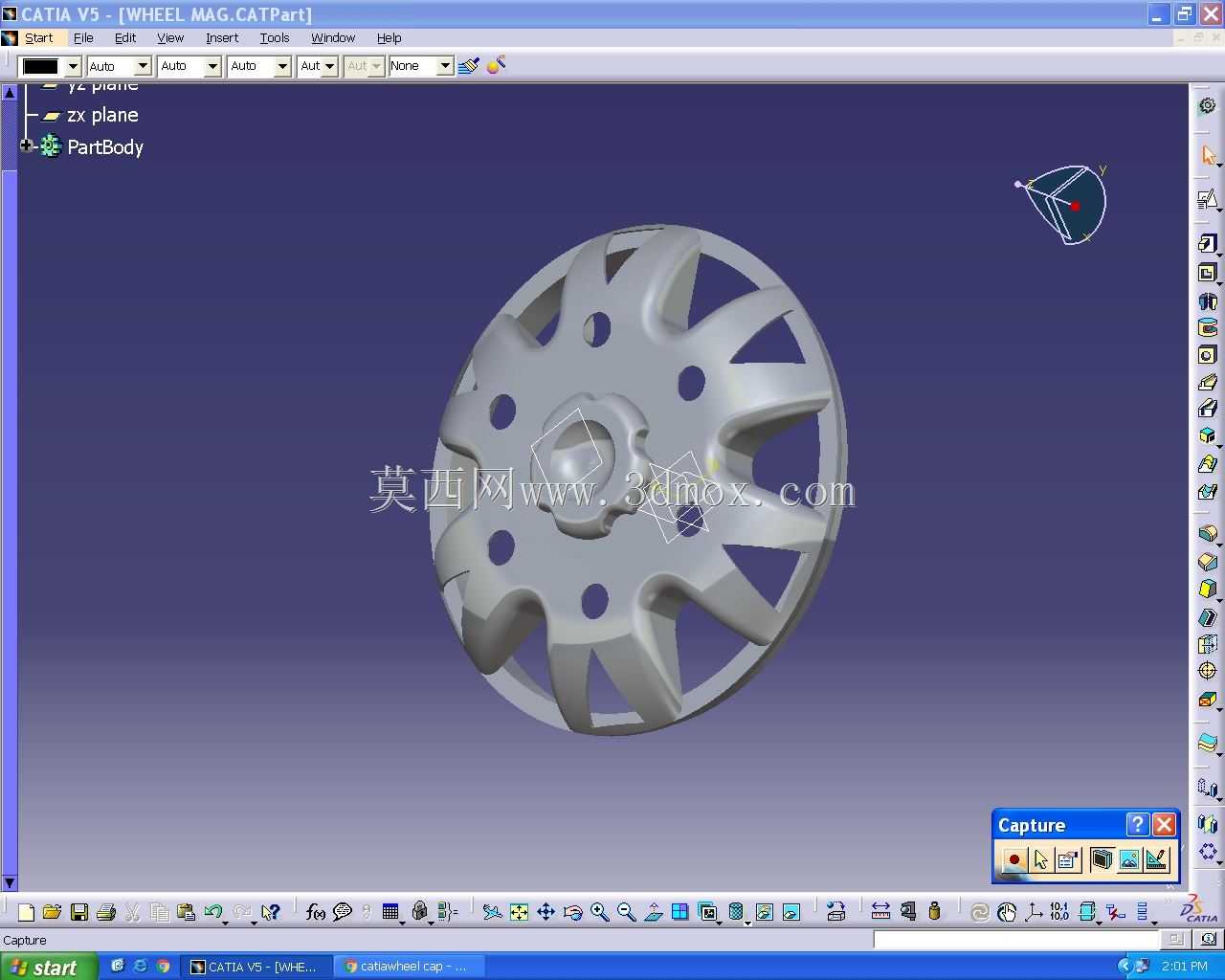Open the second Auto line thickness dropdown
The image size is (1225, 980).
[212, 66]
